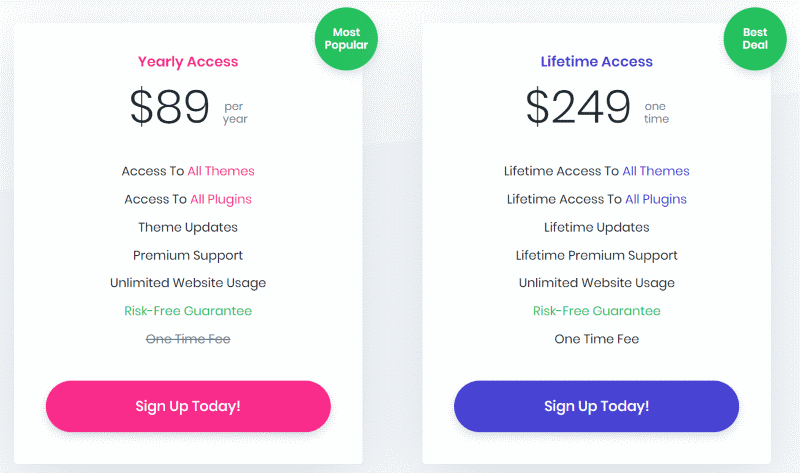
Task: Click the Best Deal green badge
Action: pos(755,39)
